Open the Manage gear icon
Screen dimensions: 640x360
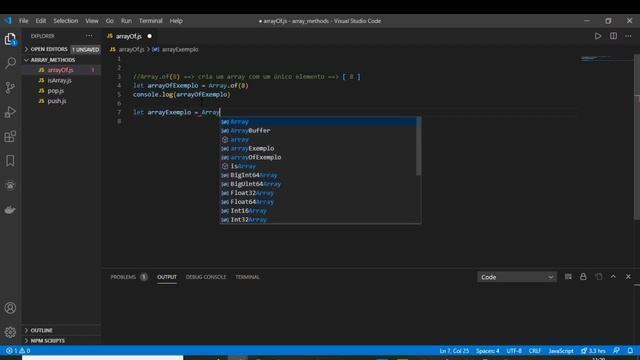click(10, 332)
